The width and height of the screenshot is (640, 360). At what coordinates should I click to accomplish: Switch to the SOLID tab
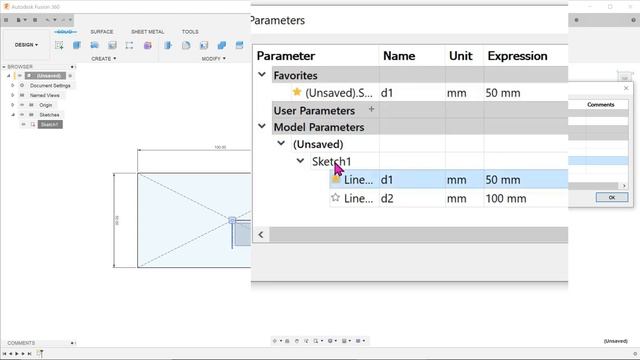(65, 31)
